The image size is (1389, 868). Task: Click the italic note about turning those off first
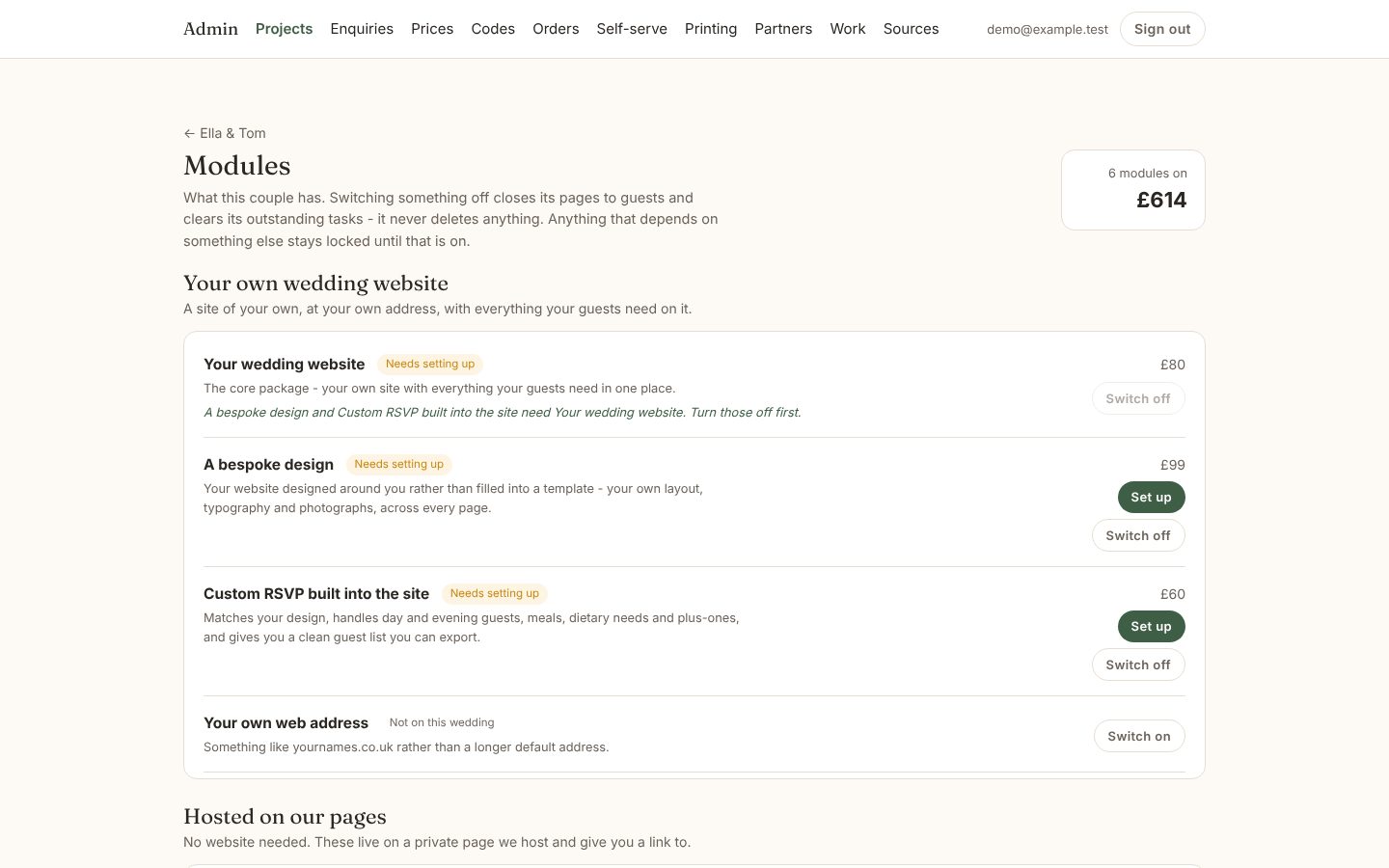tap(503, 412)
